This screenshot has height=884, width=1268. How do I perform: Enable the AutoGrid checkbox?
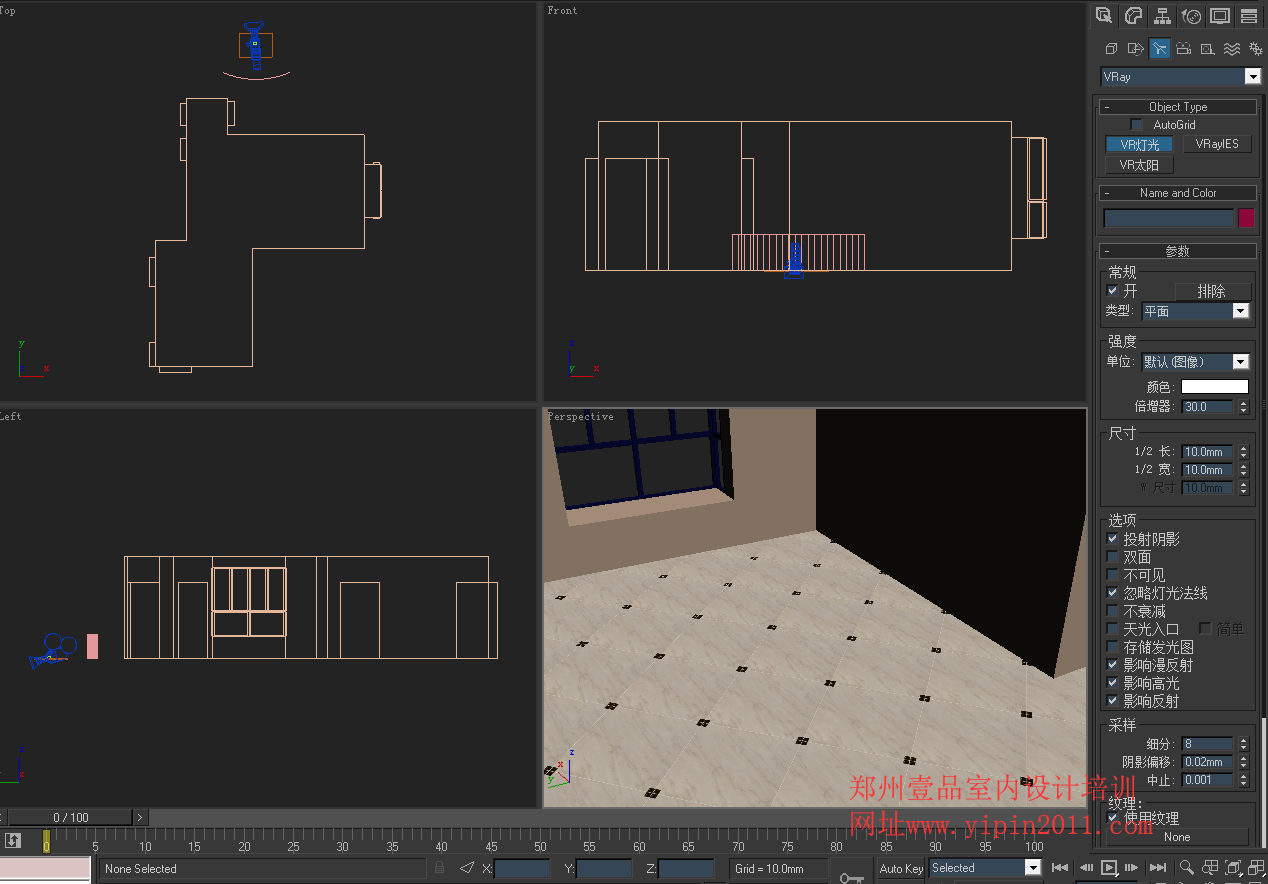coord(1136,125)
